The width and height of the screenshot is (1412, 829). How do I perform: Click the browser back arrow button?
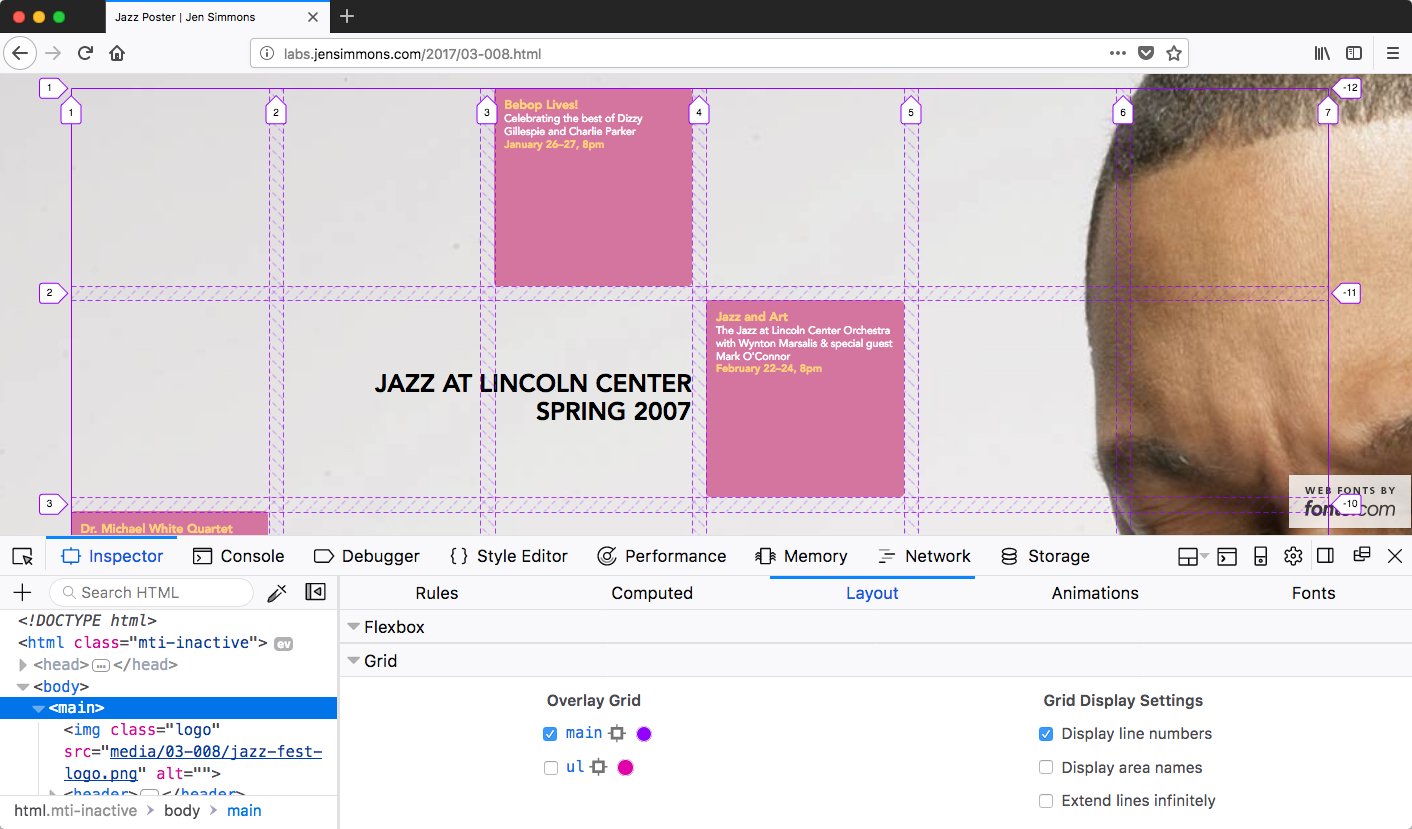[x=21, y=53]
